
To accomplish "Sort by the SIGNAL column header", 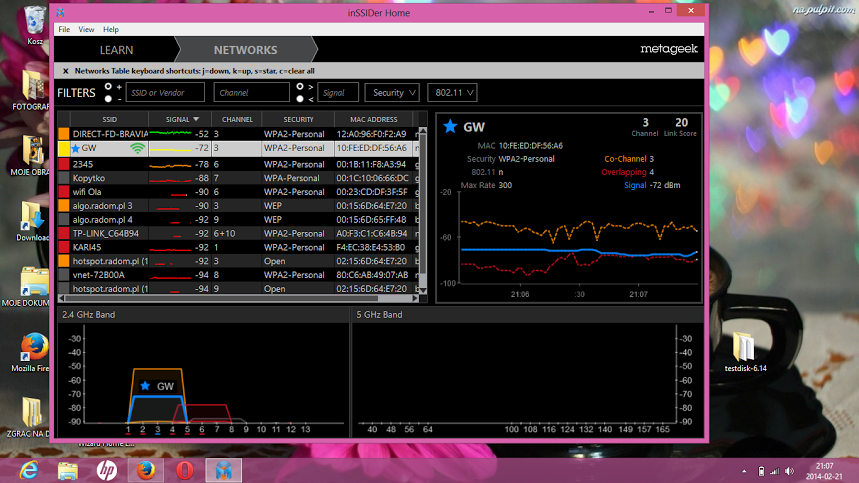I will (x=180, y=119).
